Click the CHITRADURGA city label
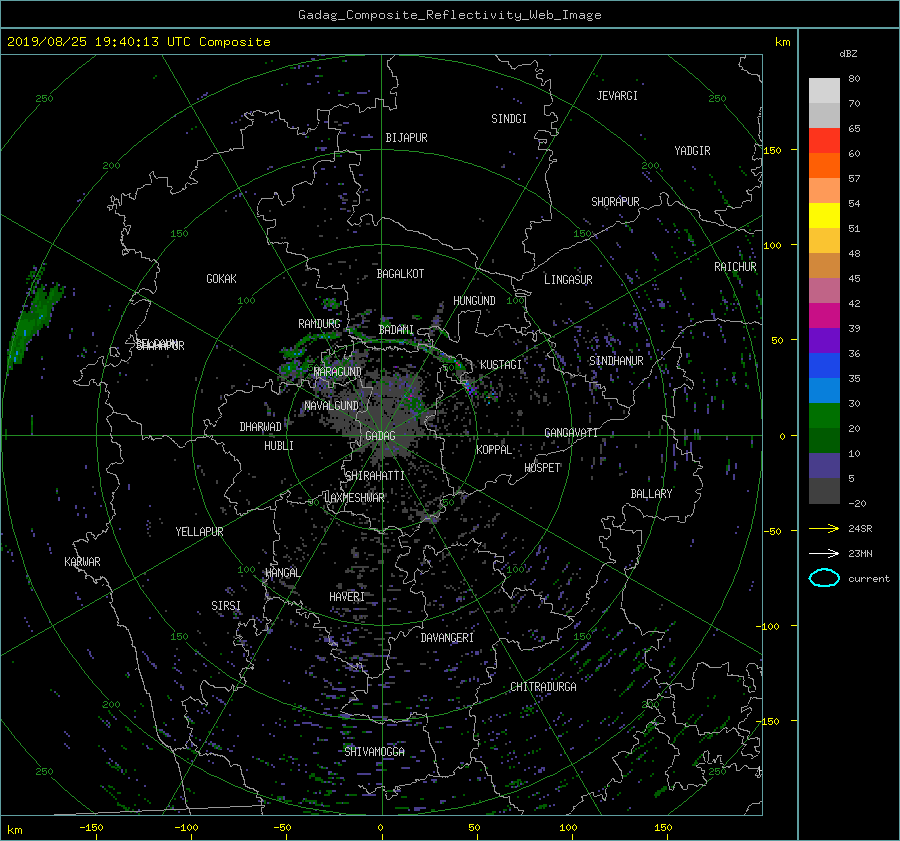The width and height of the screenshot is (900, 841). click(543, 687)
